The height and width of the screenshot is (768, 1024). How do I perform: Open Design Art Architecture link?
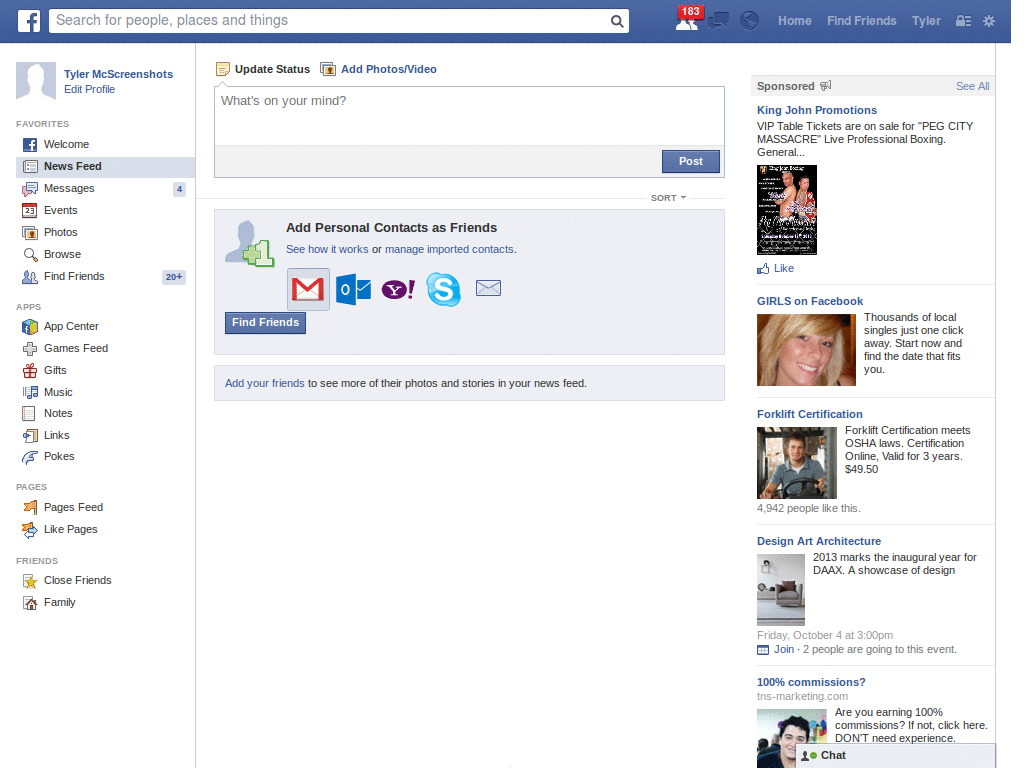point(818,541)
